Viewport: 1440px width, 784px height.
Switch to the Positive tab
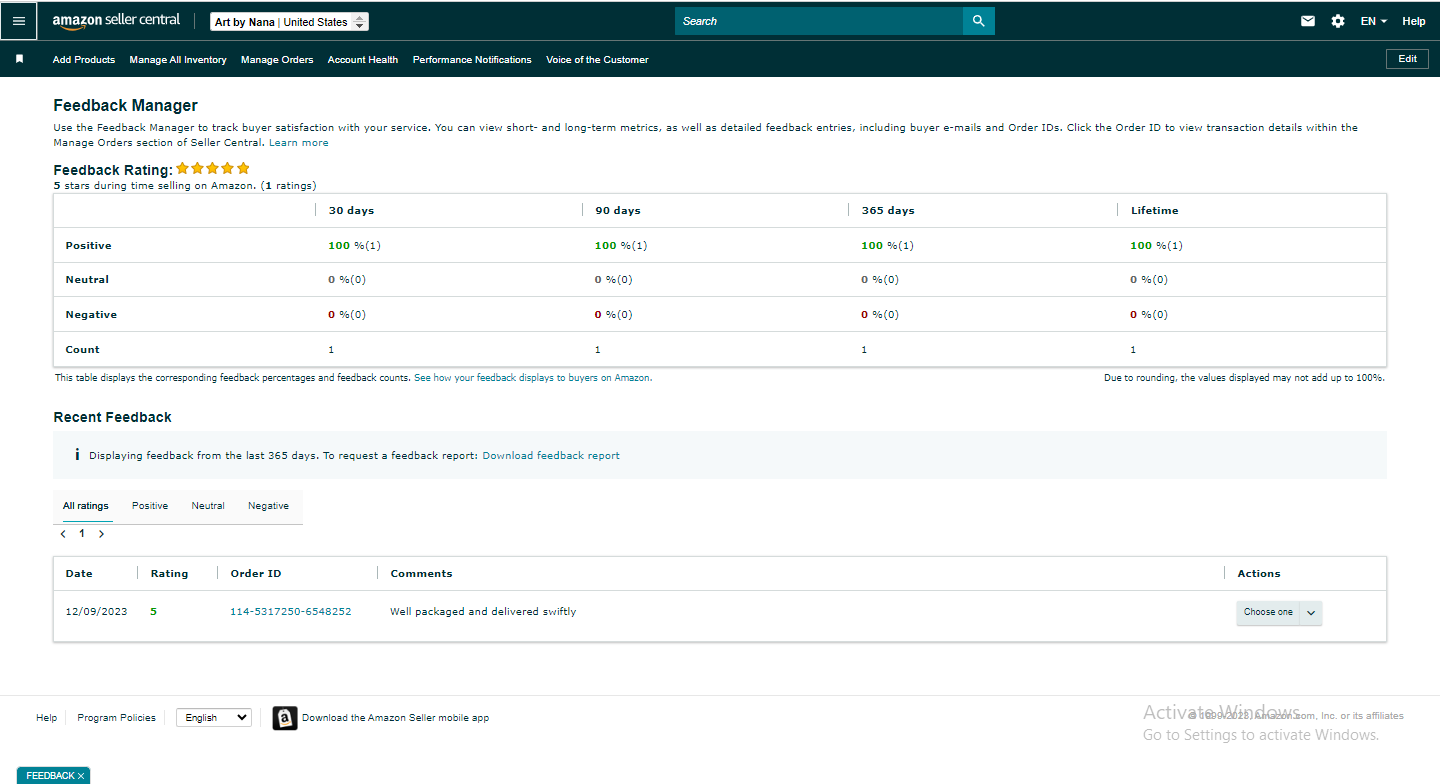tap(150, 506)
